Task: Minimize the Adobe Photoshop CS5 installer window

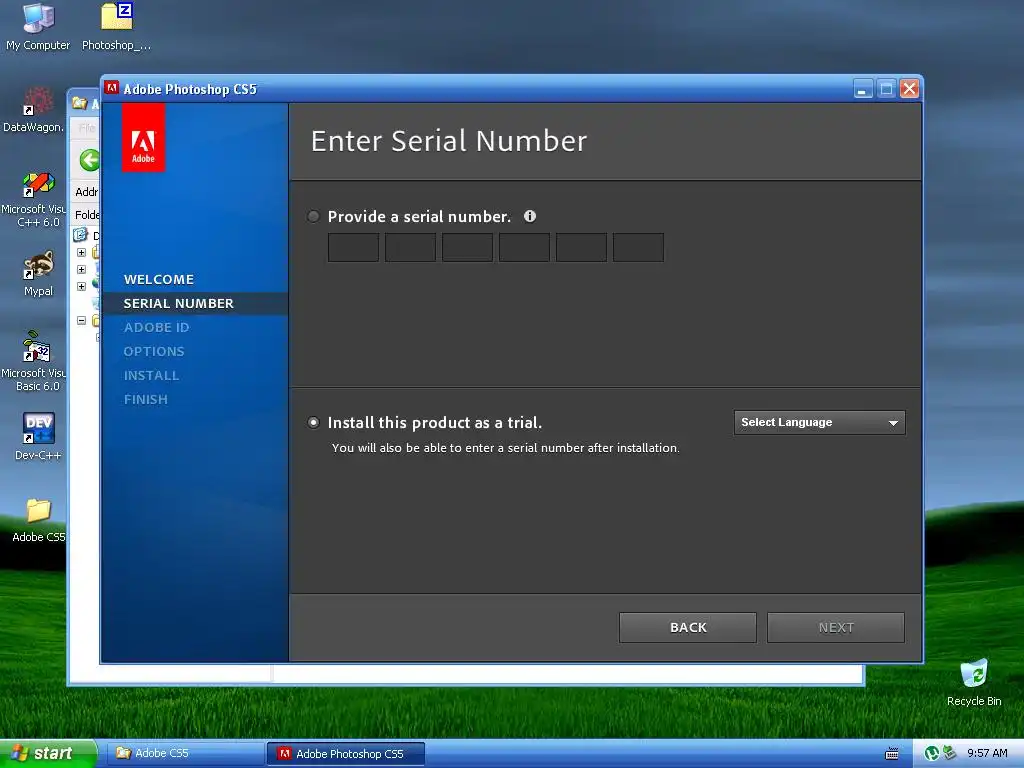Action: click(x=863, y=89)
